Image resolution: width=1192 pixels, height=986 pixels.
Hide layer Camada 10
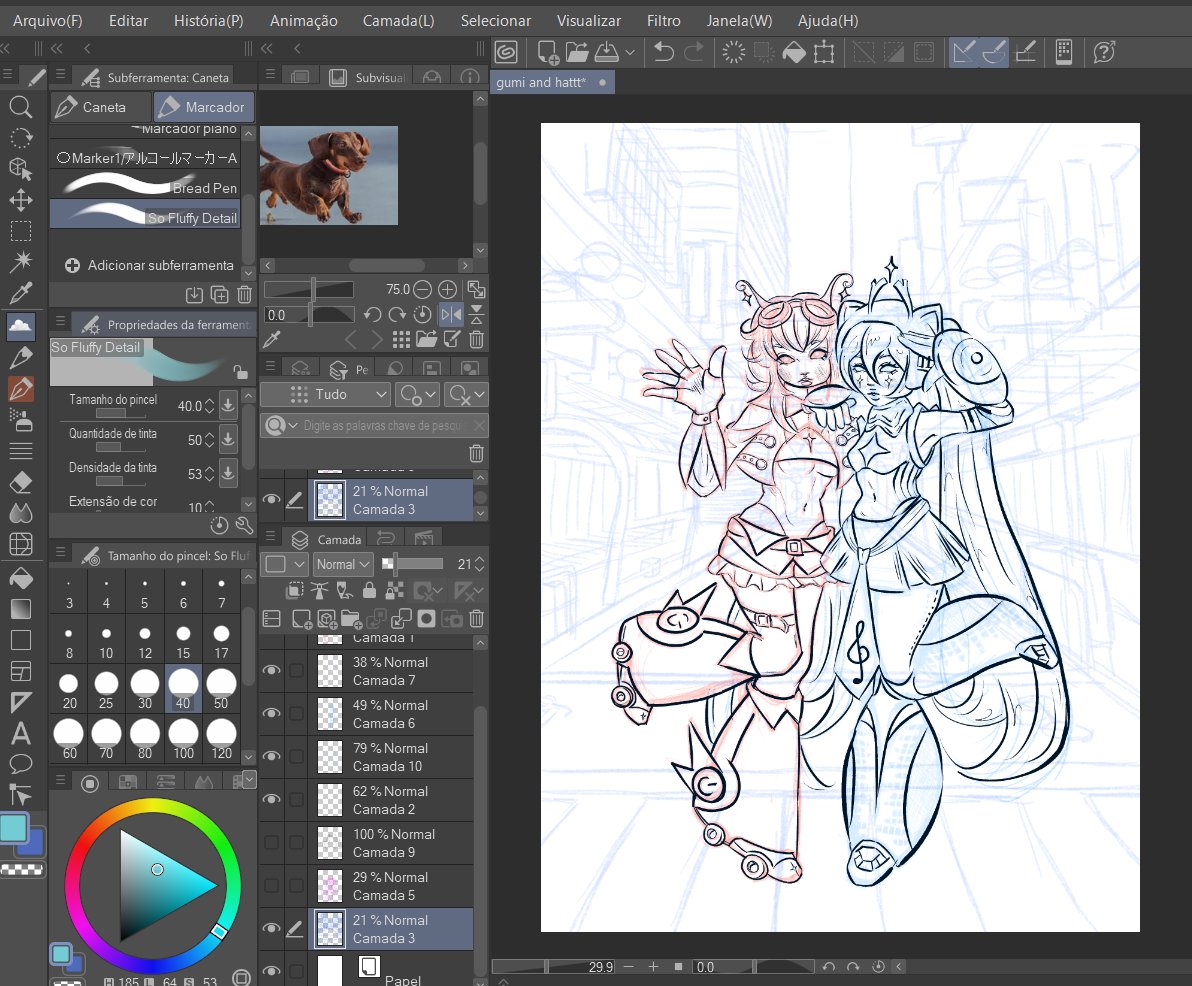(x=271, y=756)
